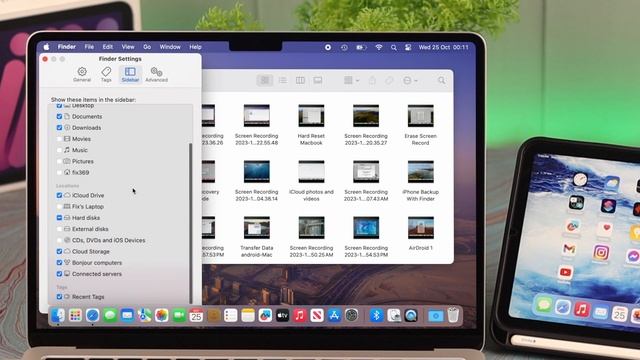Open Spotlight search from menu bar
The width and height of the screenshot is (640, 360).
pos(393,47)
